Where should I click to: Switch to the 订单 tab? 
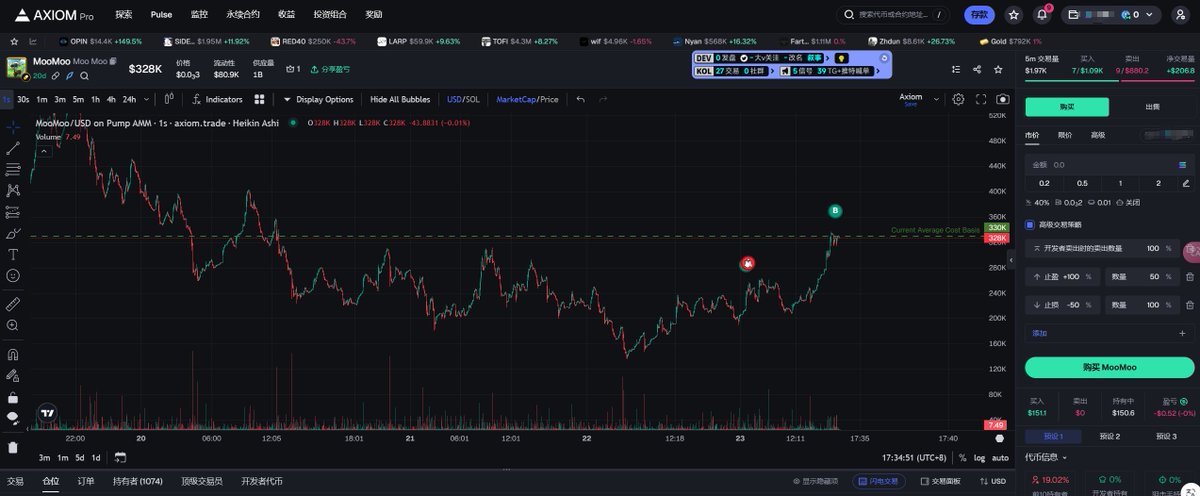pos(86,481)
